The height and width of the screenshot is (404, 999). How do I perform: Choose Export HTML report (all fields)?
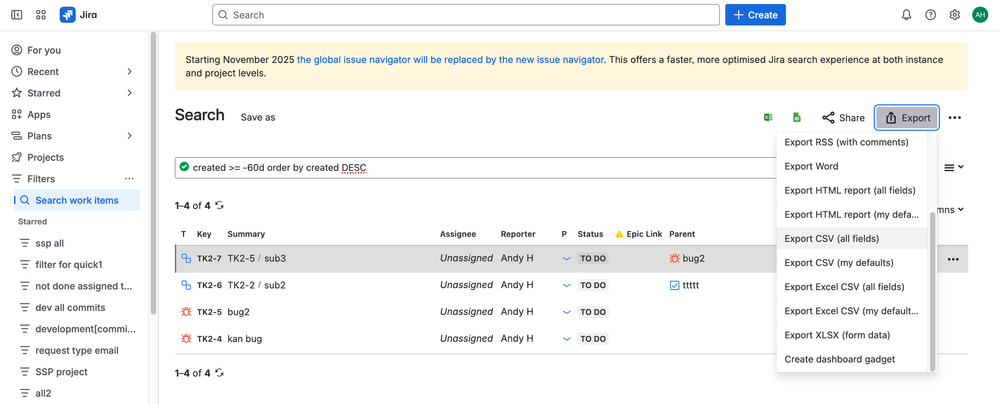(x=850, y=191)
